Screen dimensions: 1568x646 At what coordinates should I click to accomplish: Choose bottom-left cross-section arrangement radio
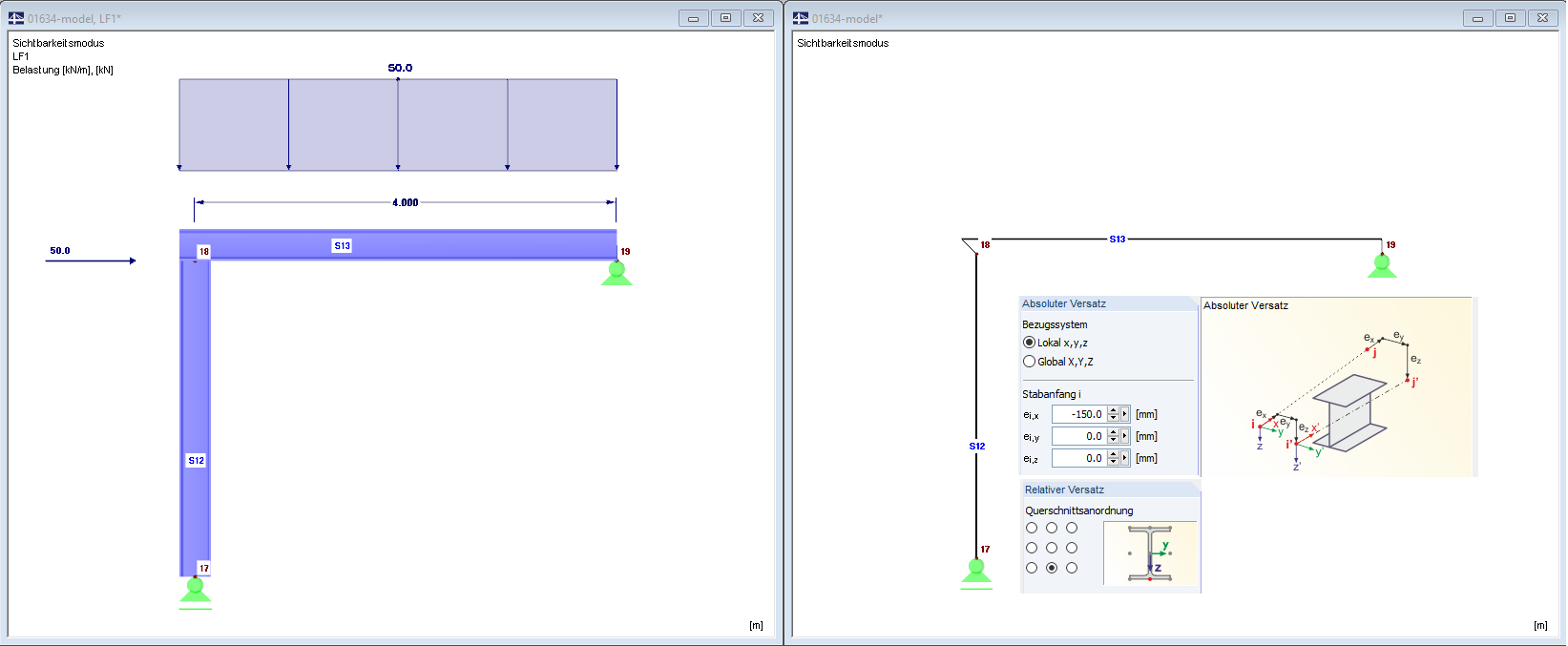coord(1032,568)
